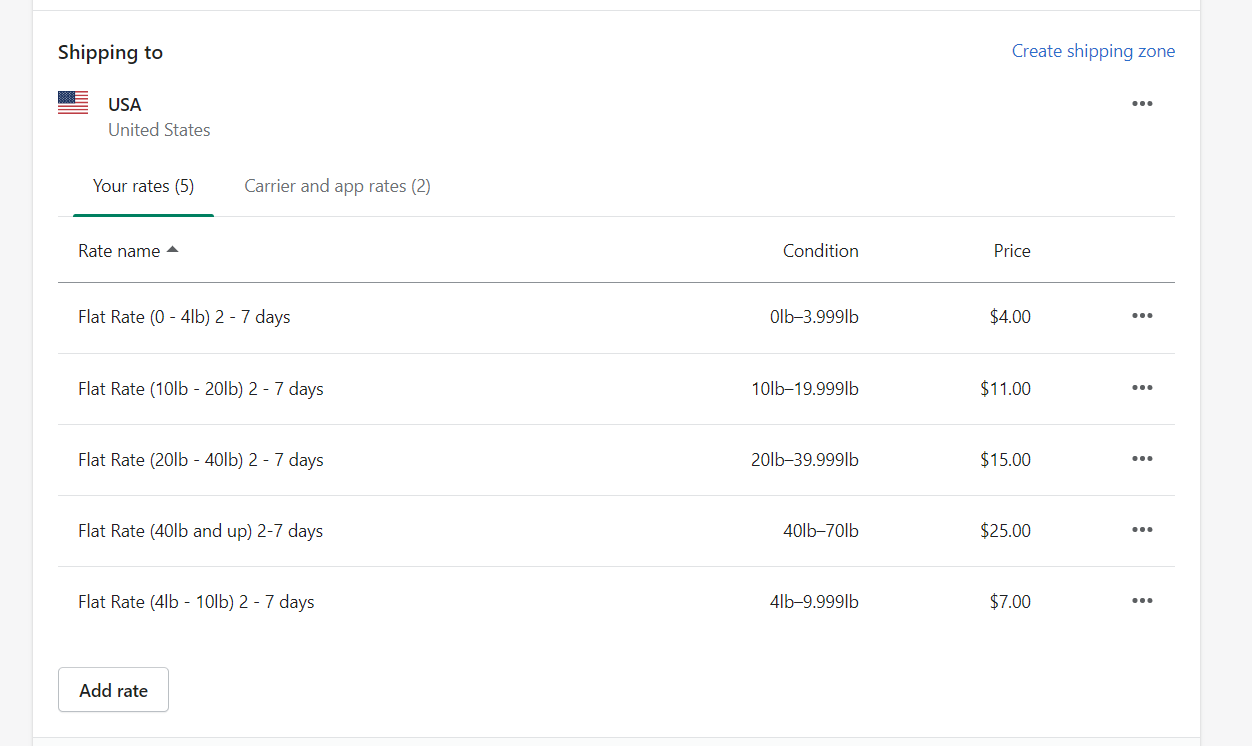Switch to Carrier and app rates tab
The image size is (1252, 746).
(337, 186)
